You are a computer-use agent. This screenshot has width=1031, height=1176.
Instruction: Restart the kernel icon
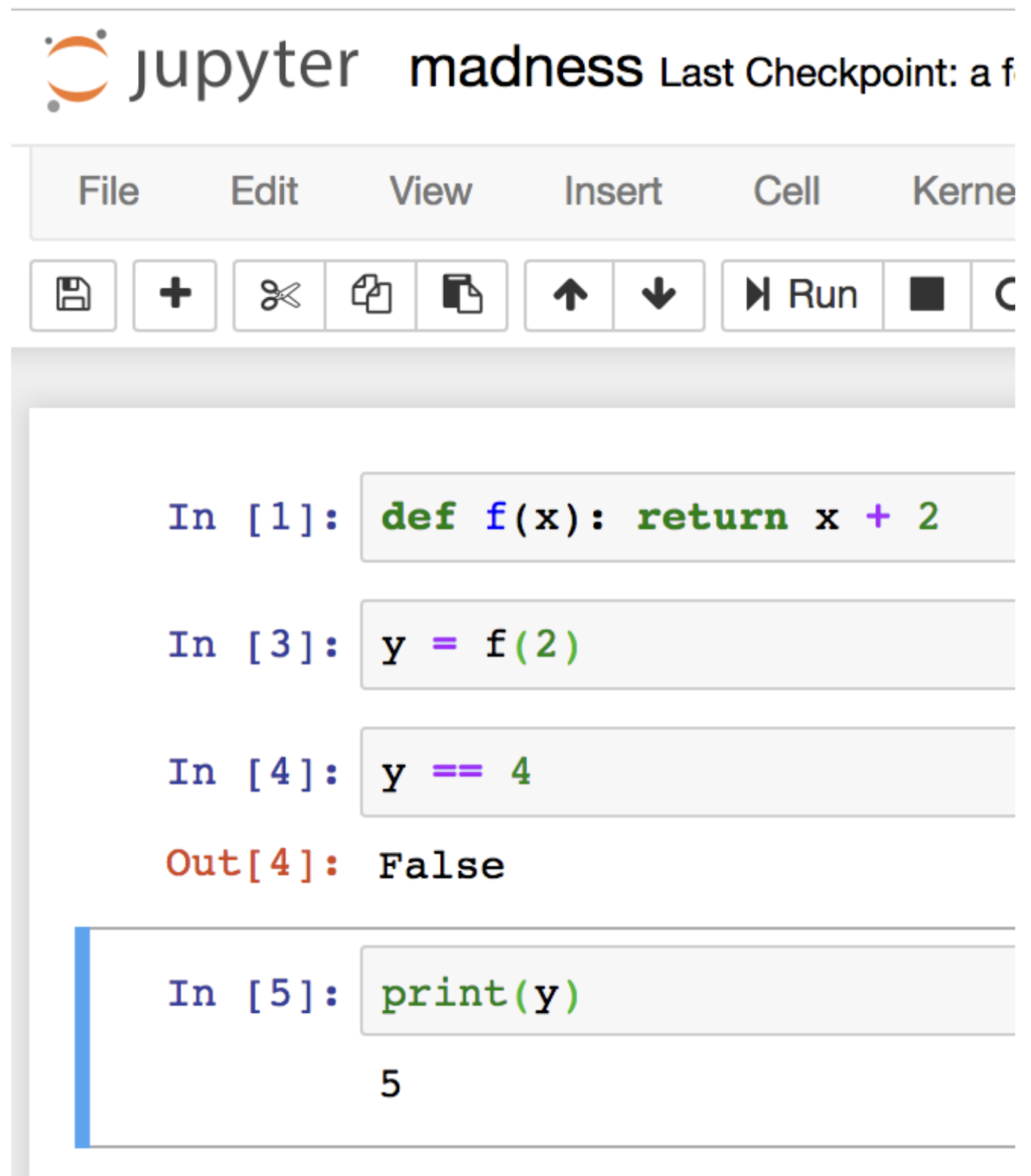tap(994, 295)
